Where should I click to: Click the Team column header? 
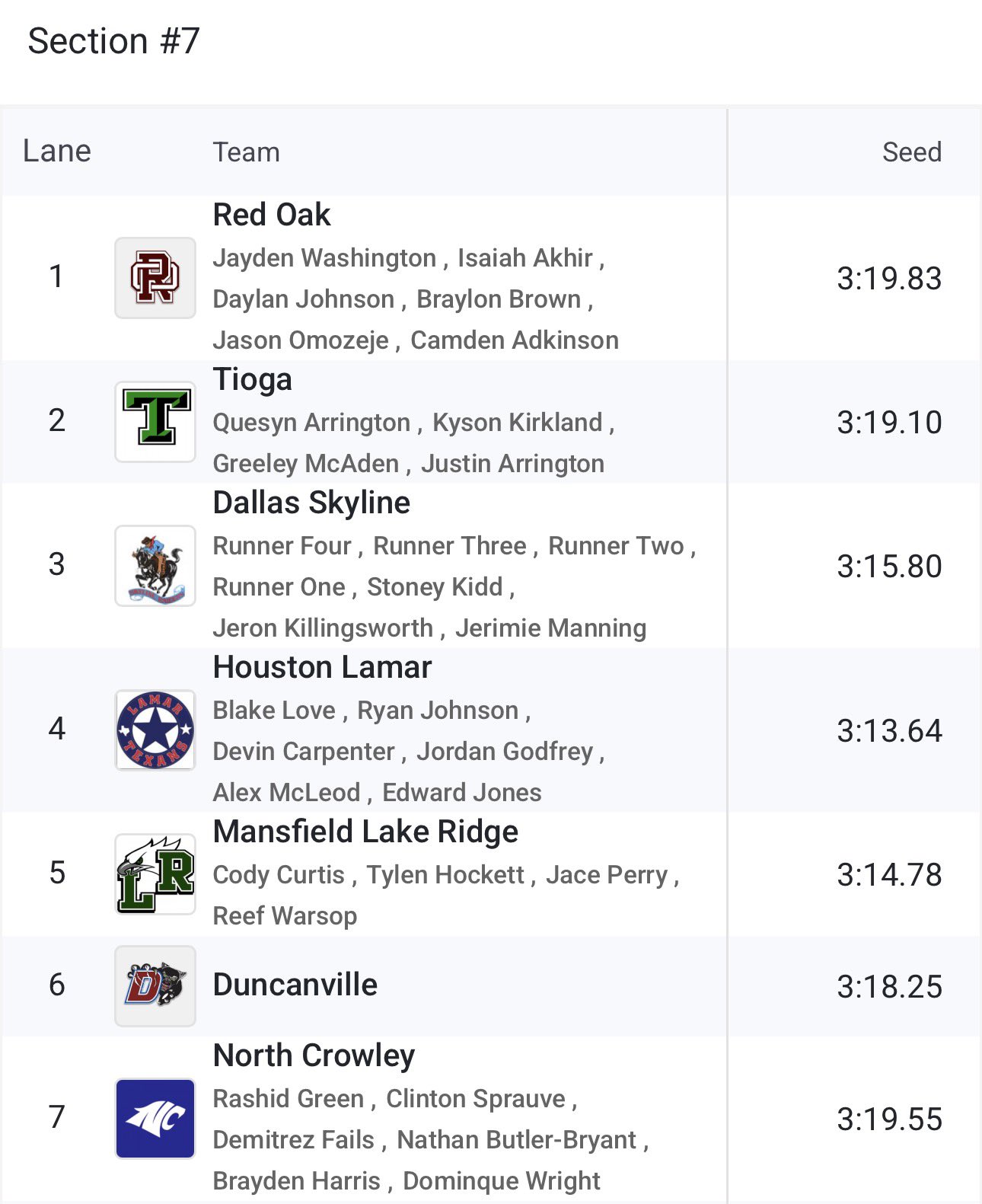click(x=246, y=152)
